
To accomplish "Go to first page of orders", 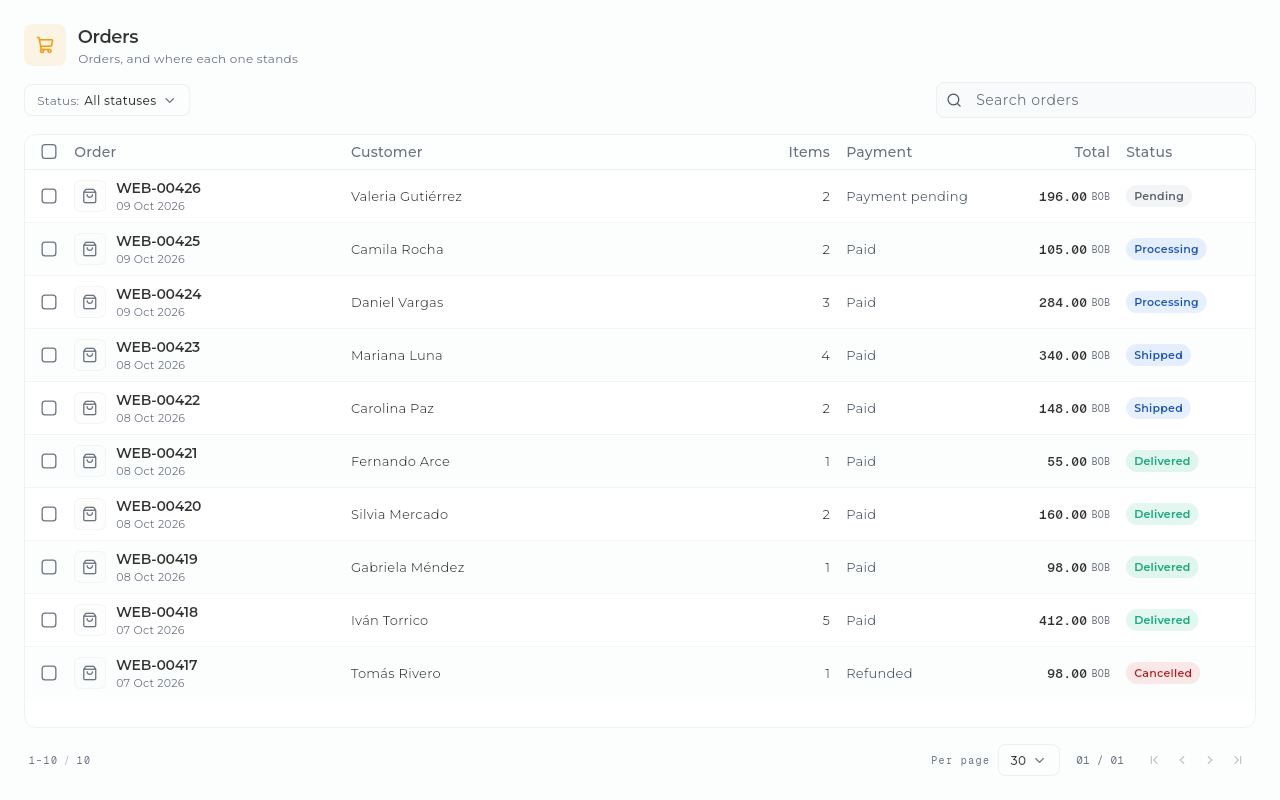I will coord(1154,760).
